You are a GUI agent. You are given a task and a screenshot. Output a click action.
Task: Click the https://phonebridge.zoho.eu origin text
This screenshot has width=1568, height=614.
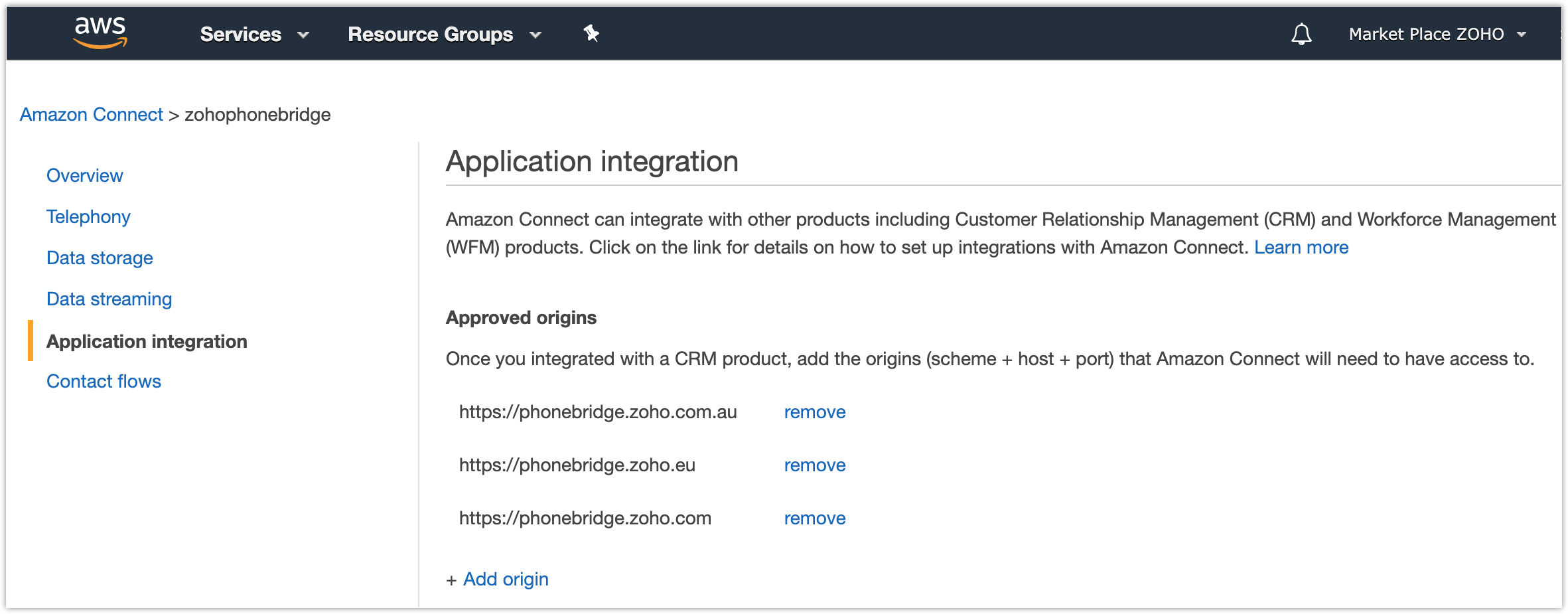(577, 465)
